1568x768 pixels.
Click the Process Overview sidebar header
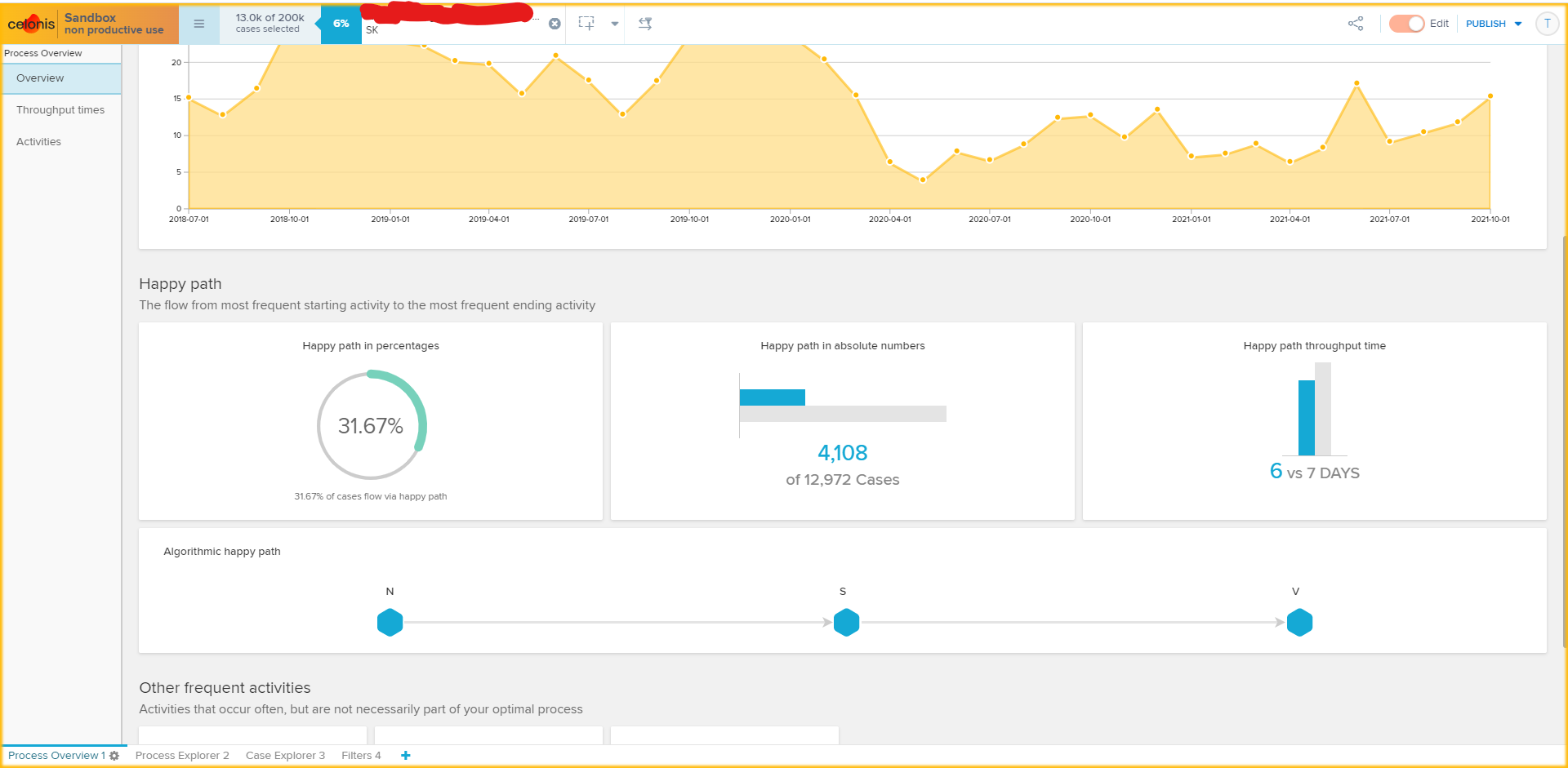pos(43,53)
